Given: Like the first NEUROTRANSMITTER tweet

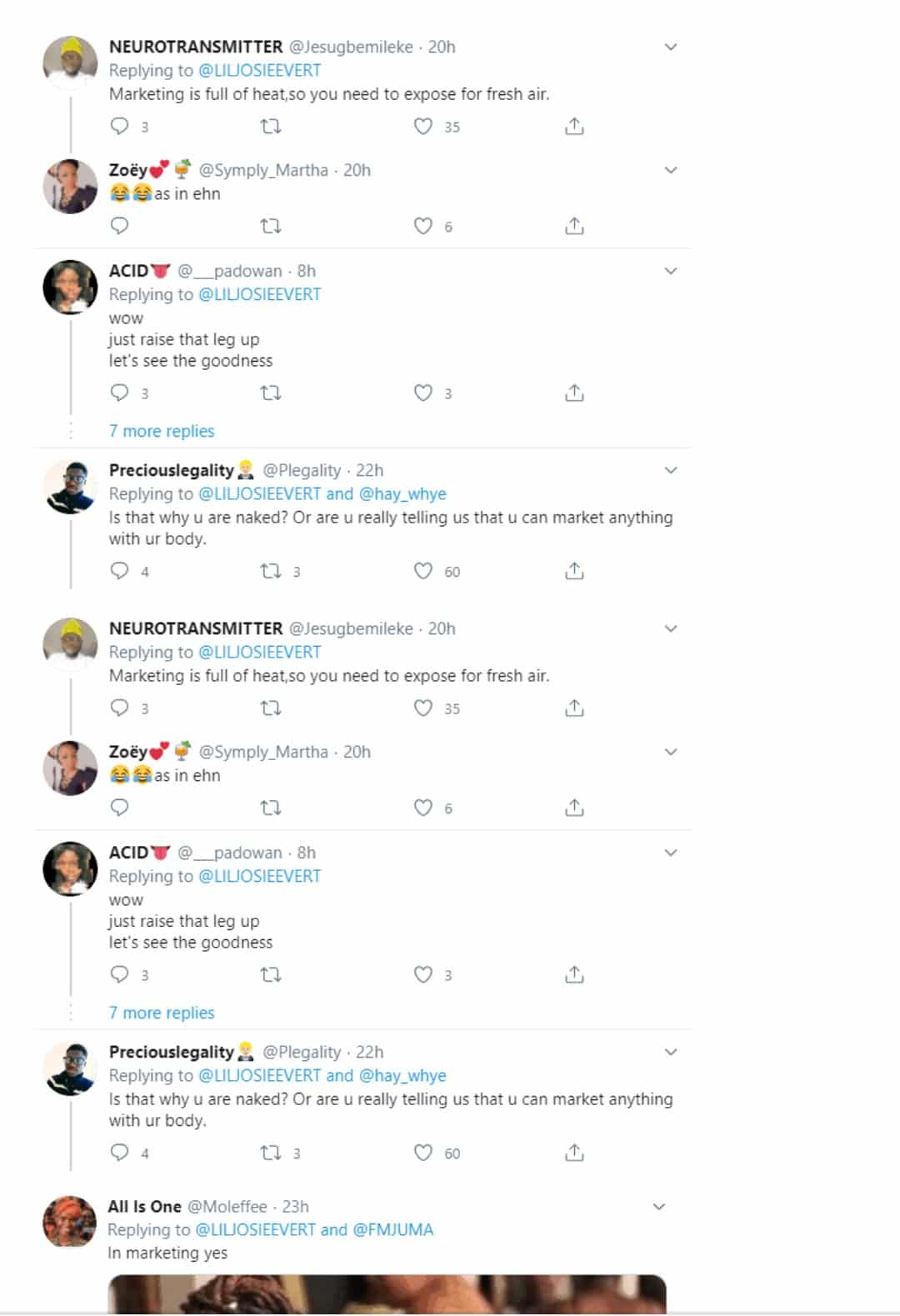Looking at the screenshot, I should tap(423, 127).
